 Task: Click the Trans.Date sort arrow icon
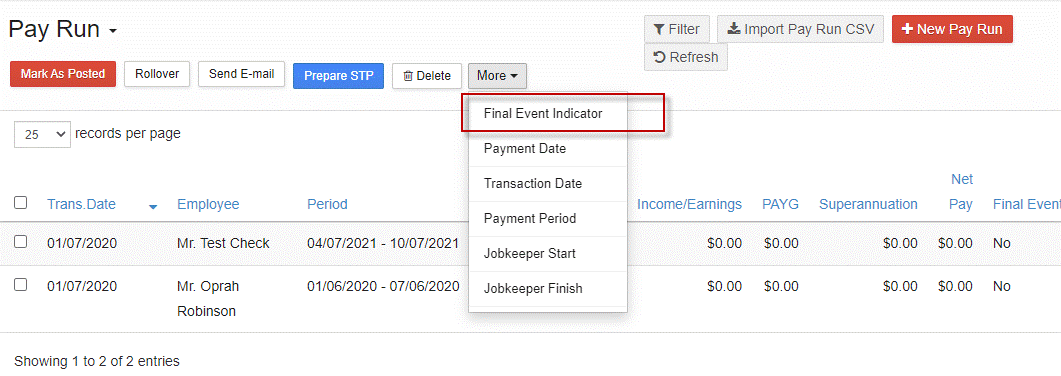(x=153, y=206)
